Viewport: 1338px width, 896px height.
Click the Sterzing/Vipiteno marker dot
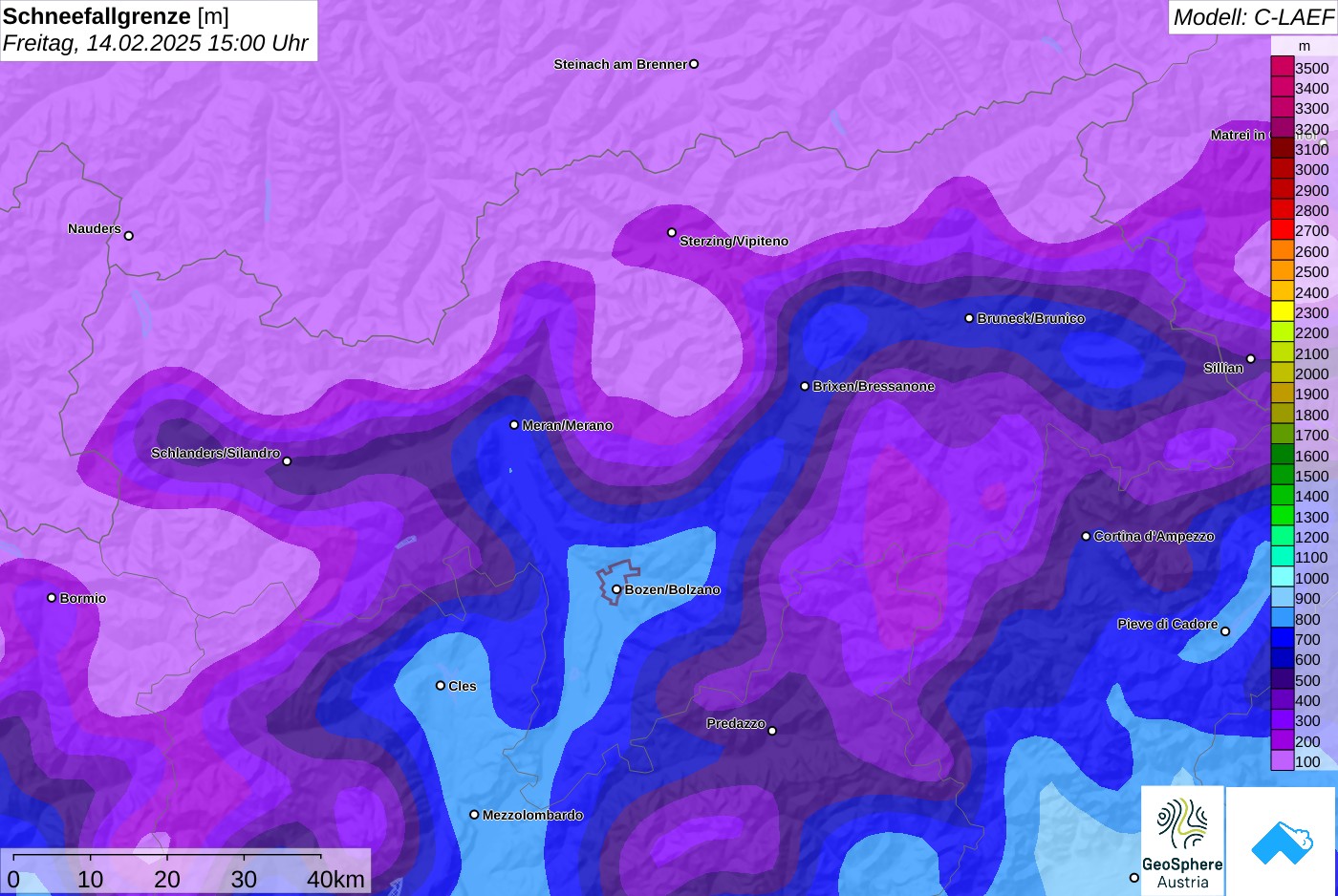coord(672,232)
